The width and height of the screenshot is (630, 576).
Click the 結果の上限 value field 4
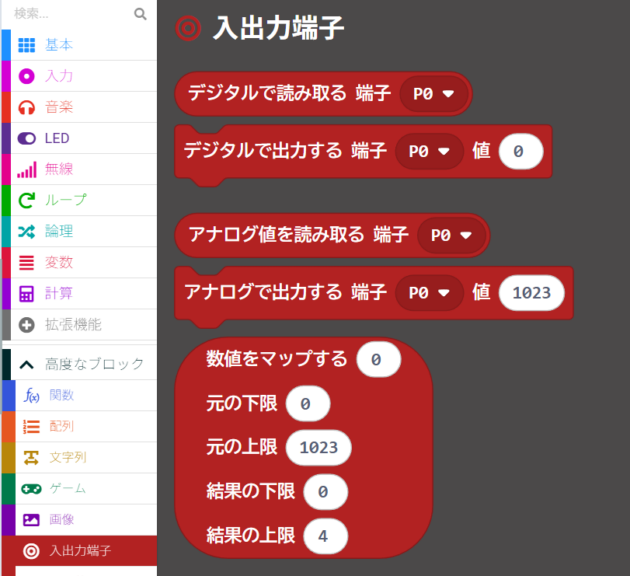324,535
